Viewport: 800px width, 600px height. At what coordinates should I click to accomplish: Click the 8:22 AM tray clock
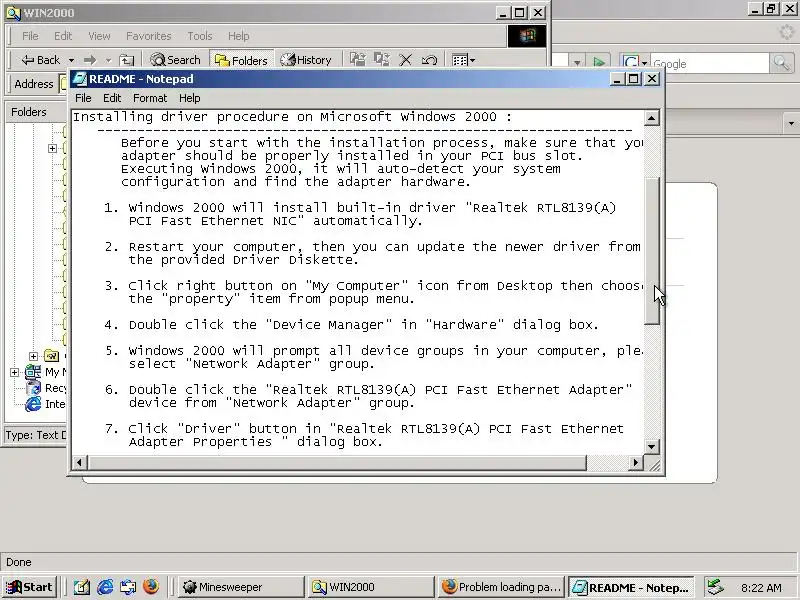(761, 588)
